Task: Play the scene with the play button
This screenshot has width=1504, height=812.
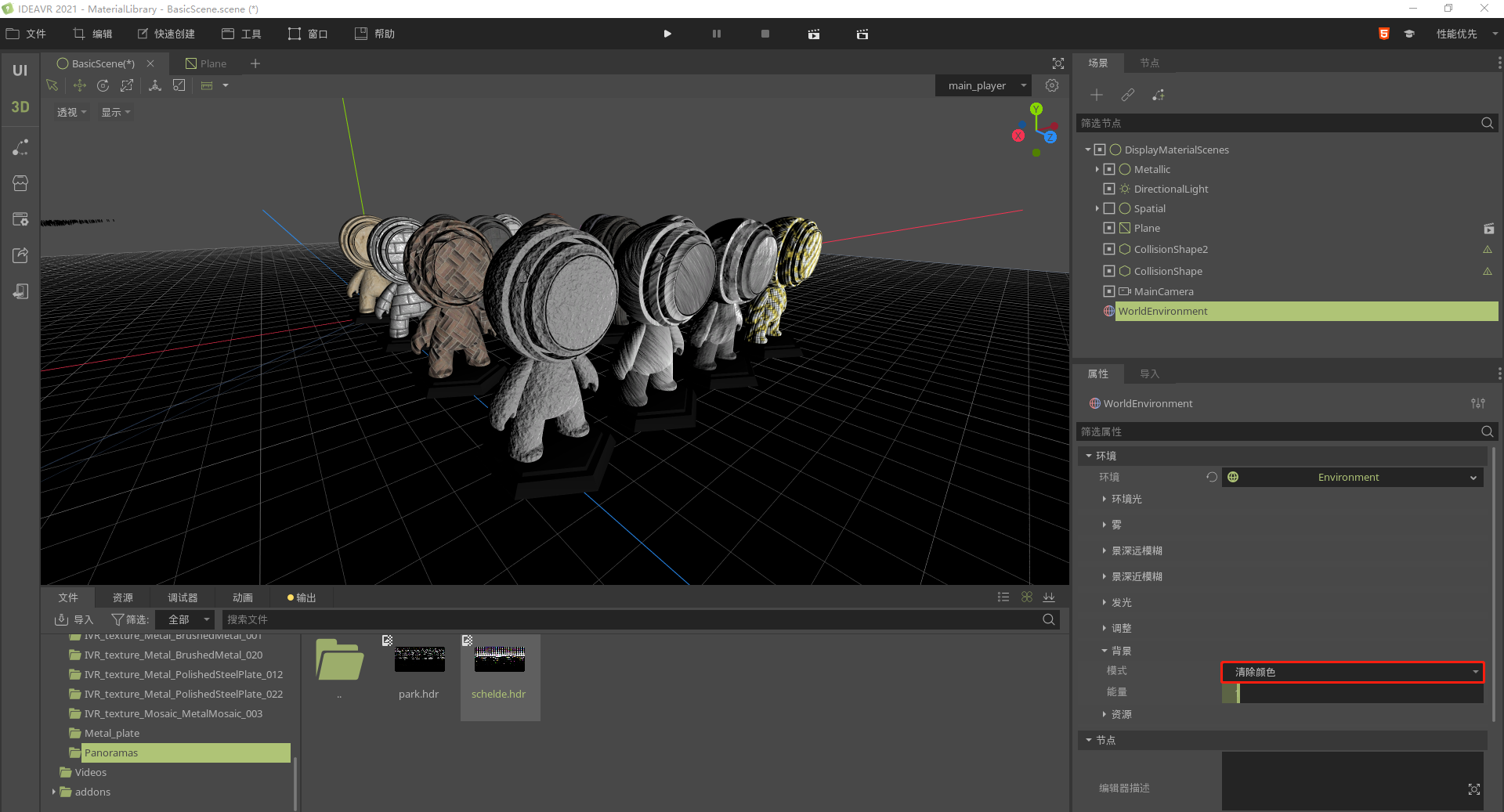Action: (667, 34)
